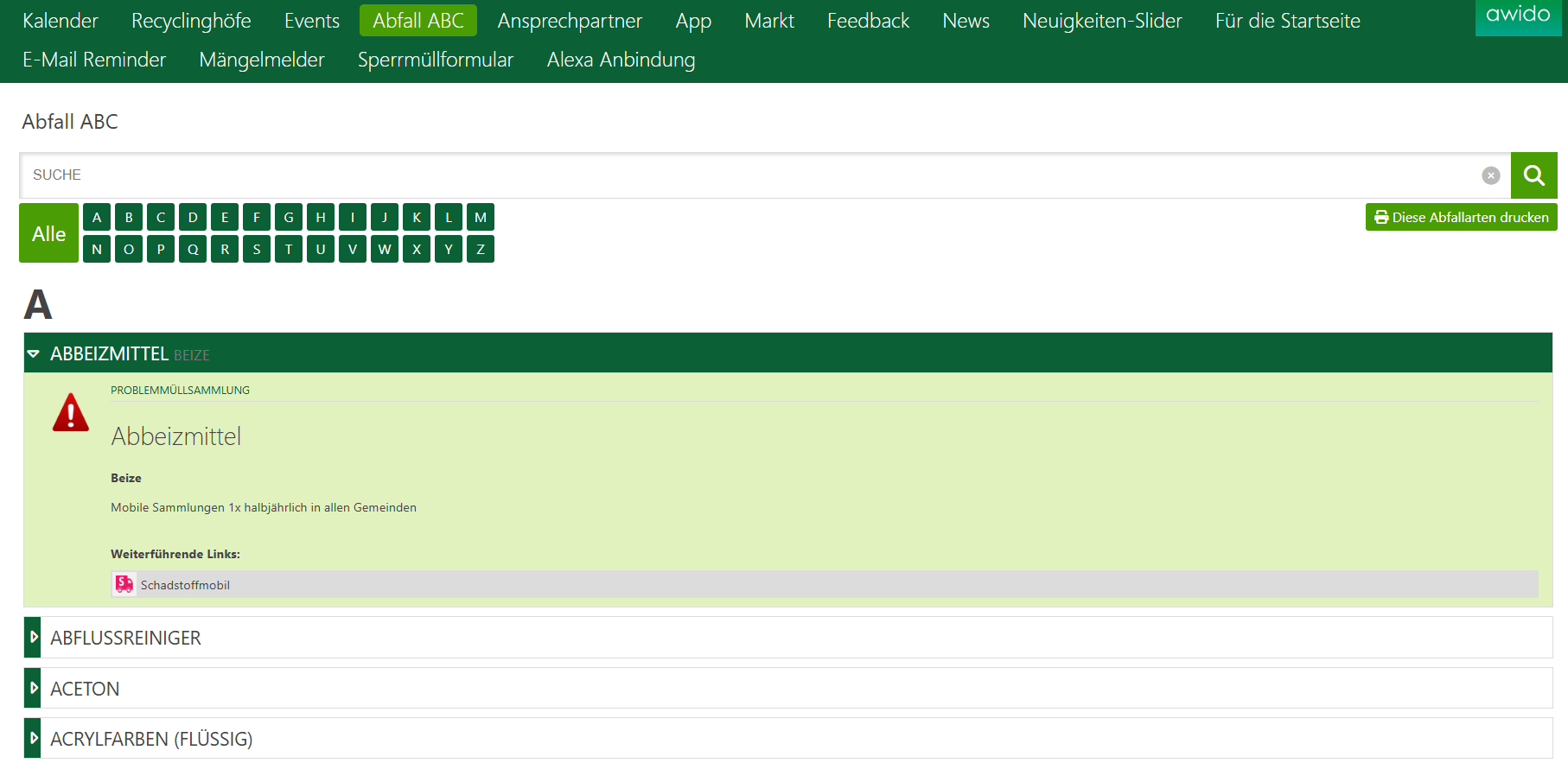The height and width of the screenshot is (763, 1568).
Task: Open the Sperrmüllformular menu item
Action: tap(436, 60)
